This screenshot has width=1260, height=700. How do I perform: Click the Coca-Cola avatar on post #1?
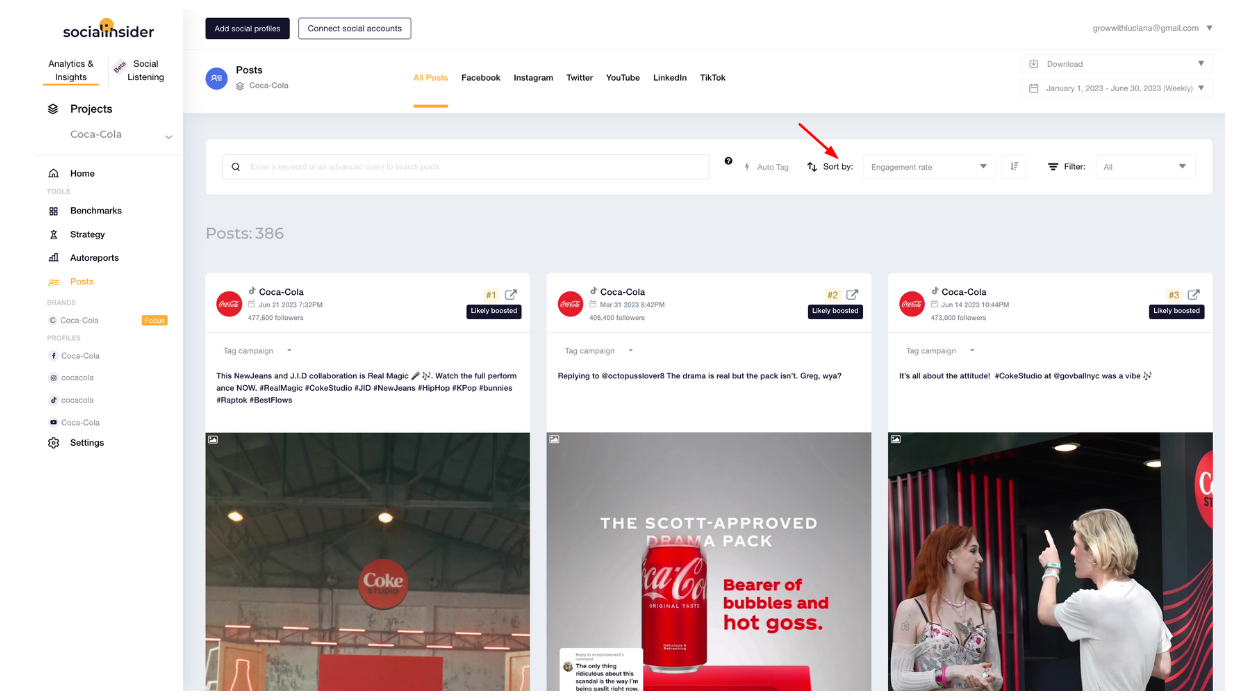pyautogui.click(x=229, y=304)
